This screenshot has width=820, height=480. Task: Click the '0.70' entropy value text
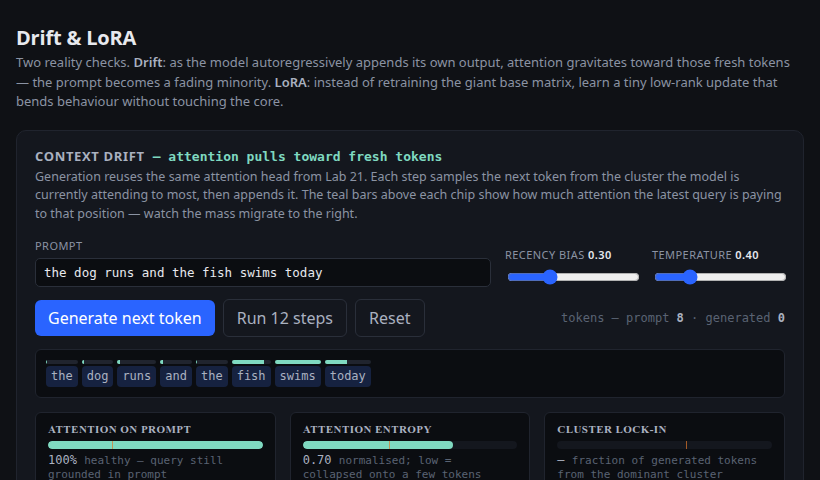point(317,460)
